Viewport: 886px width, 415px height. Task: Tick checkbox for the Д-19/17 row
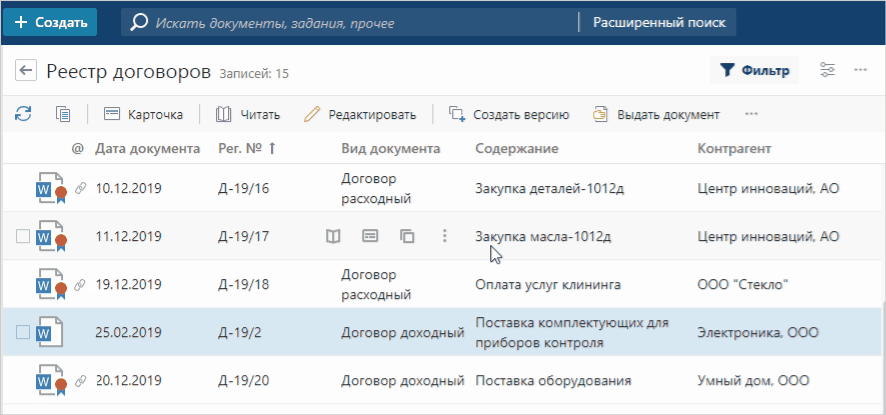tap(23, 237)
